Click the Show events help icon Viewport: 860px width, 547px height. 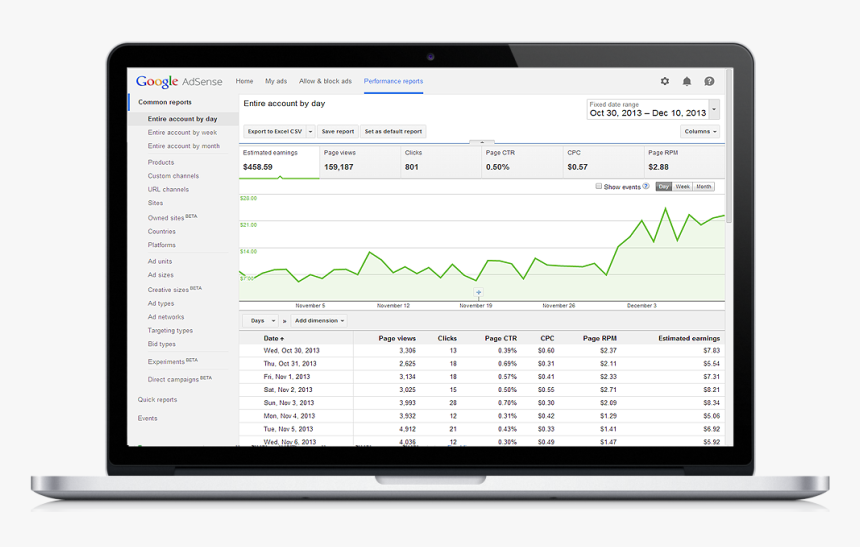tap(646, 186)
